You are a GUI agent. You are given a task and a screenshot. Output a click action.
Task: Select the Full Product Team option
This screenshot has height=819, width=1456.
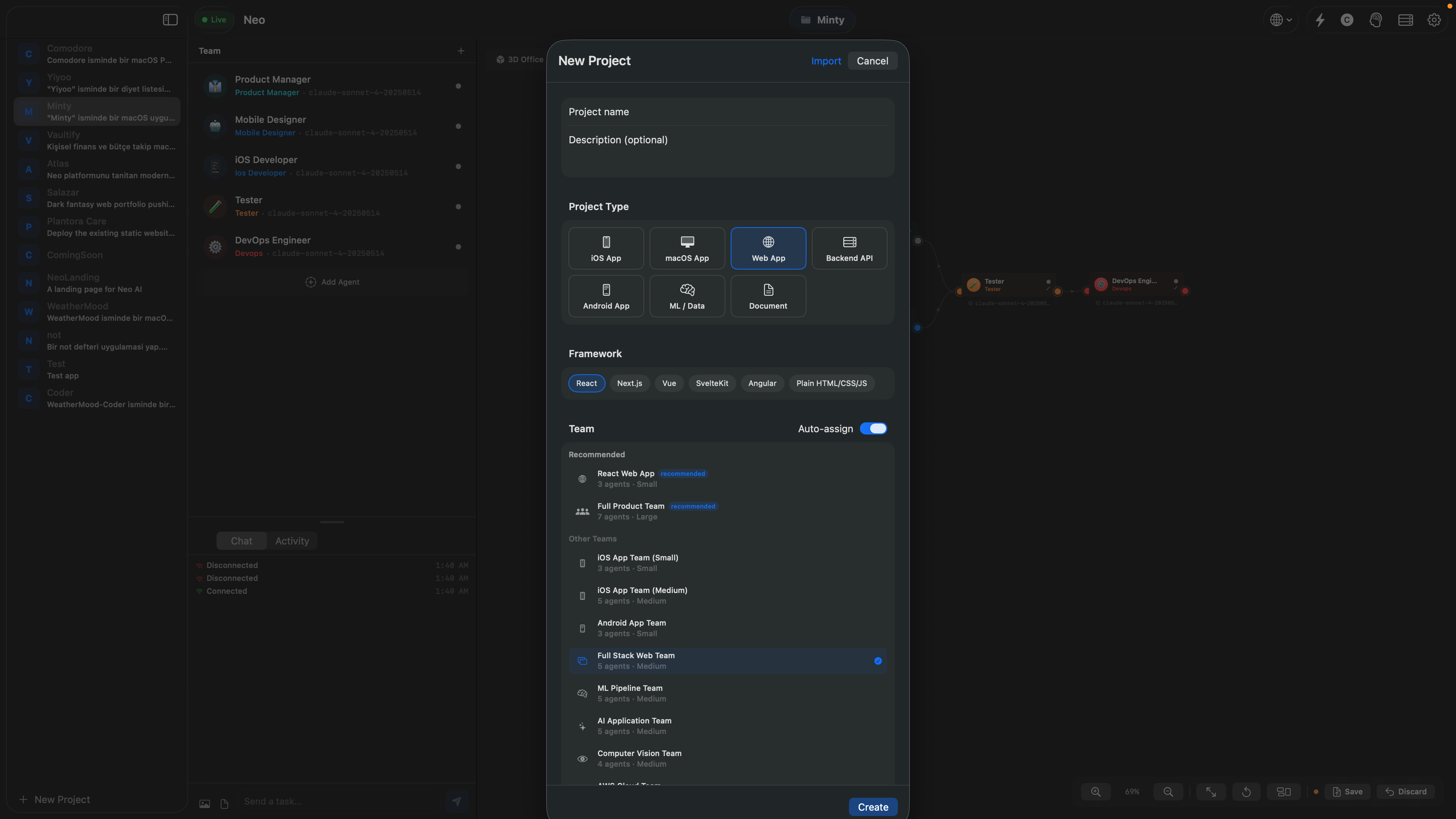tap(728, 511)
